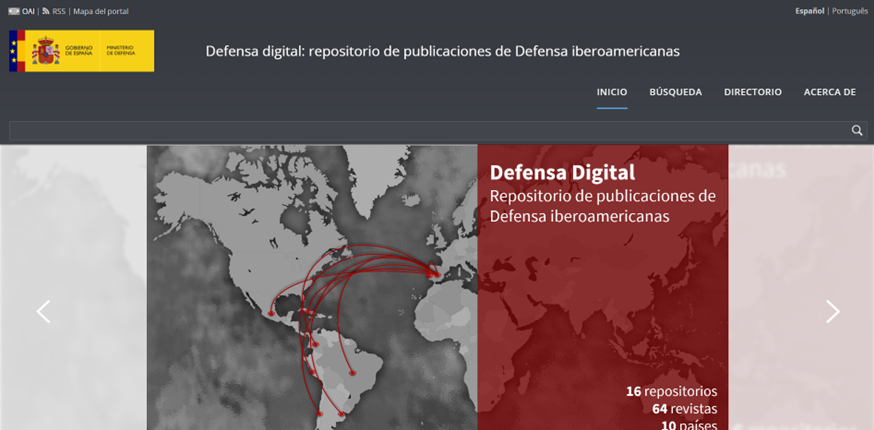The width and height of the screenshot is (874, 430).
Task: Open the Mapa del portal link
Action: coord(100,11)
